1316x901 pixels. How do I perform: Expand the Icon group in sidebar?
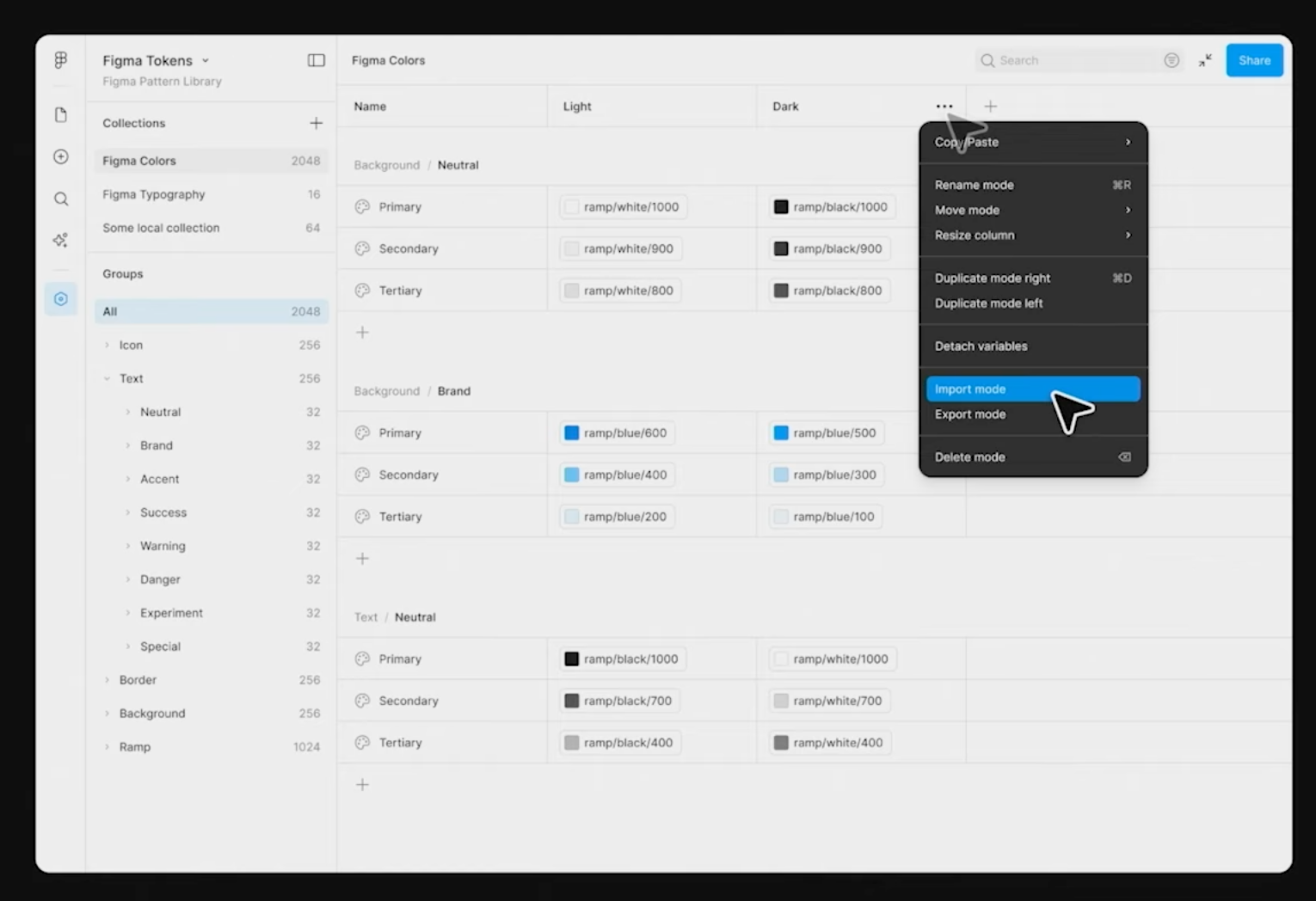(x=108, y=346)
